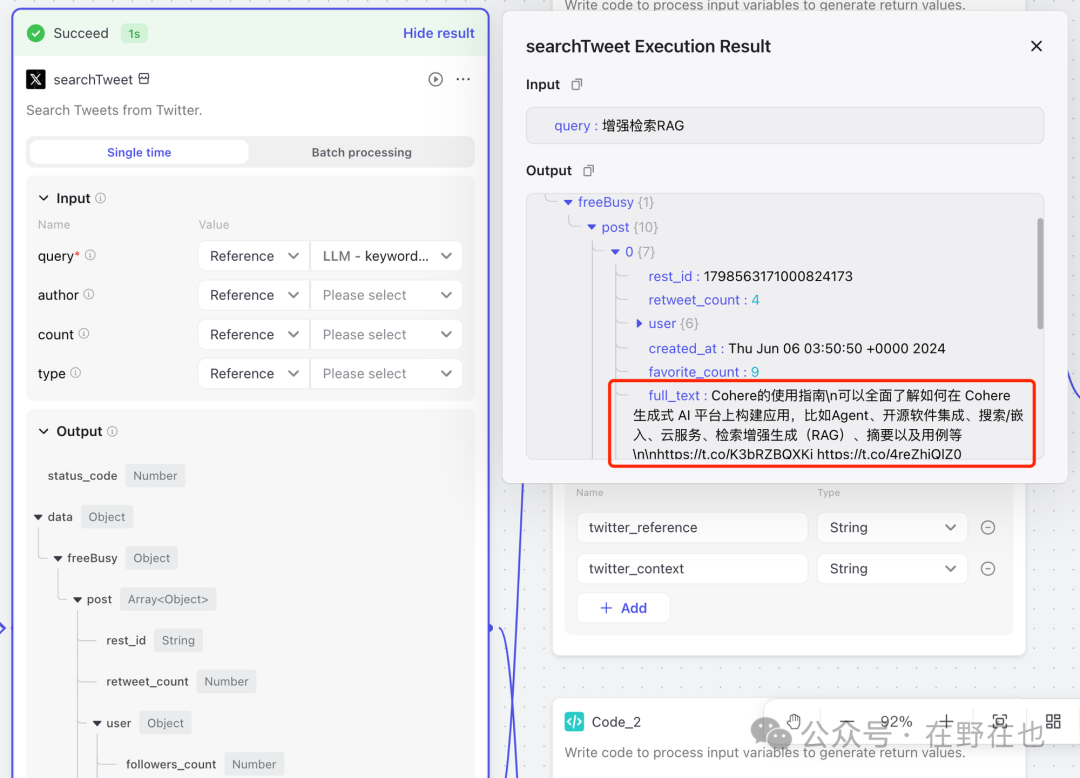This screenshot has width=1080, height=778.
Task: Run the searchTweet node with play icon
Action: click(x=435, y=79)
